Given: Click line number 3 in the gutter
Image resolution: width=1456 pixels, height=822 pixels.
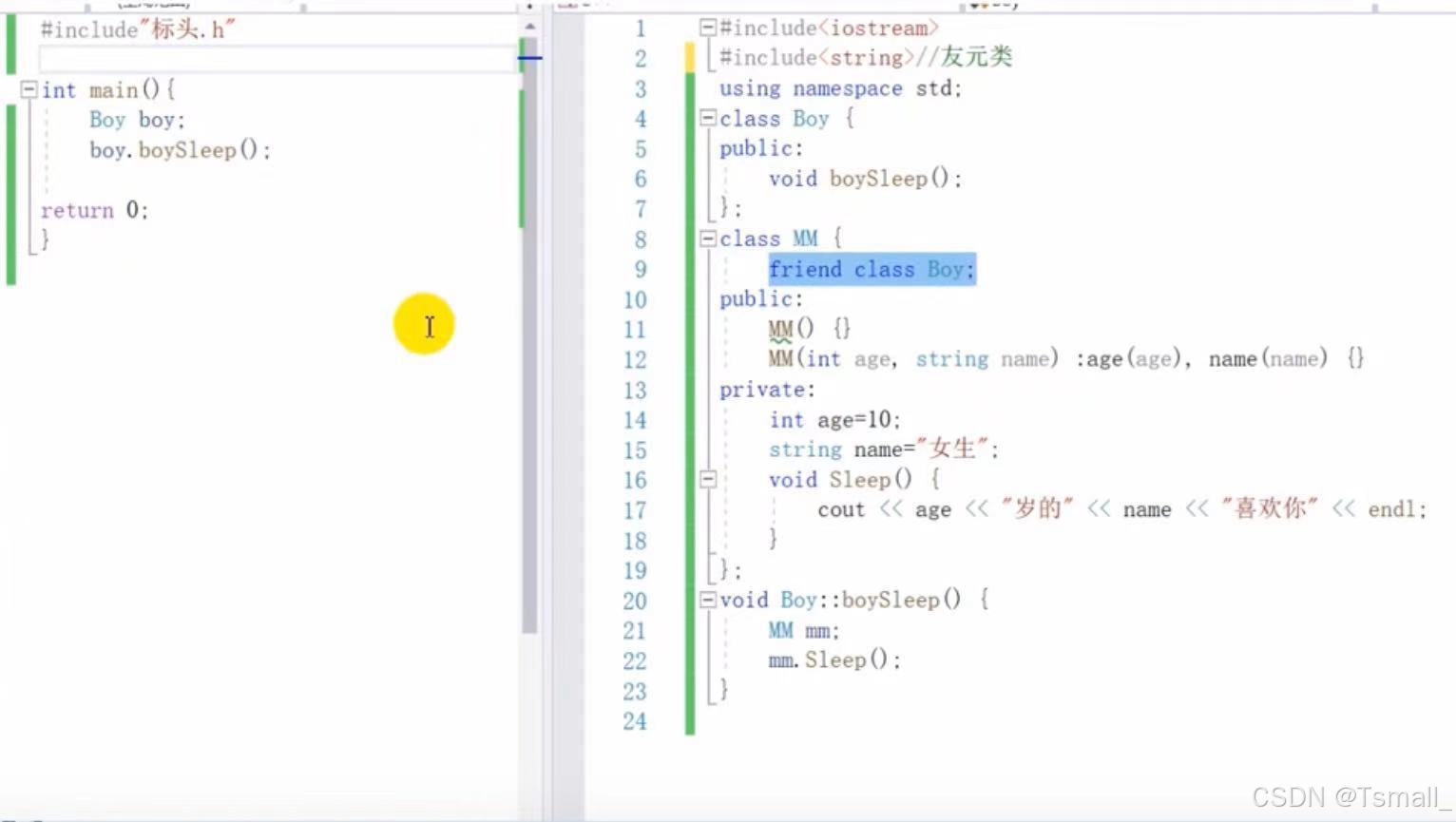Looking at the screenshot, I should 640,89.
